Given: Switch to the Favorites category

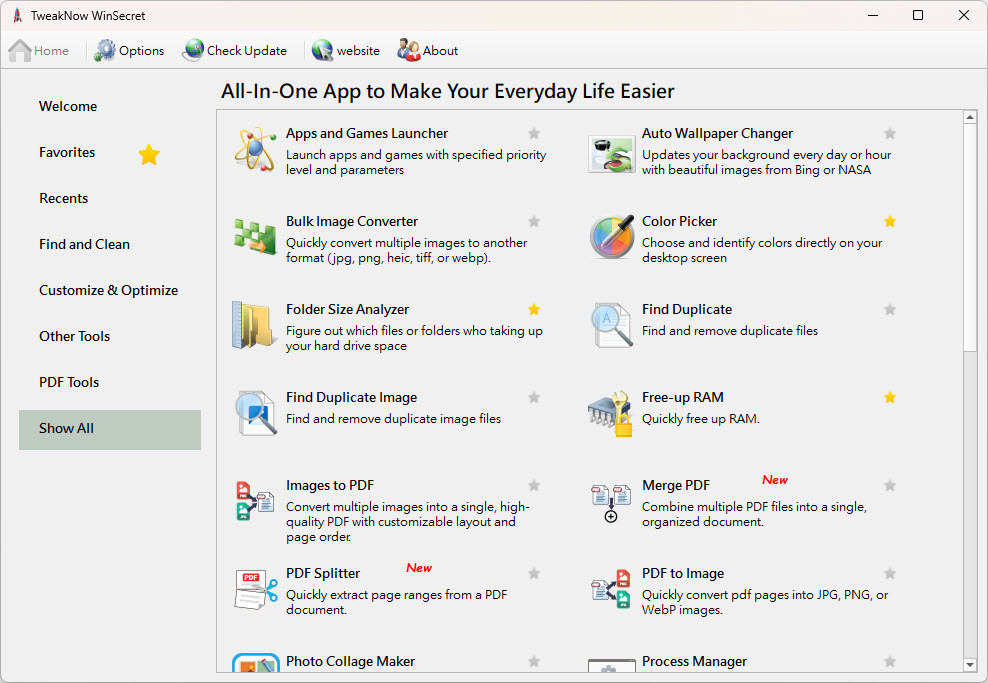Looking at the screenshot, I should [67, 153].
